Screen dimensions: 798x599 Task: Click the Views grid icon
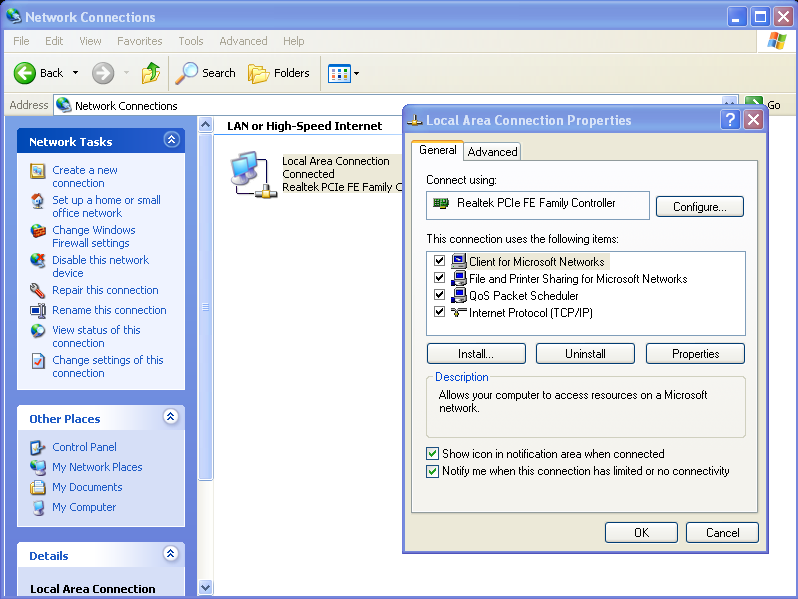tap(339, 74)
